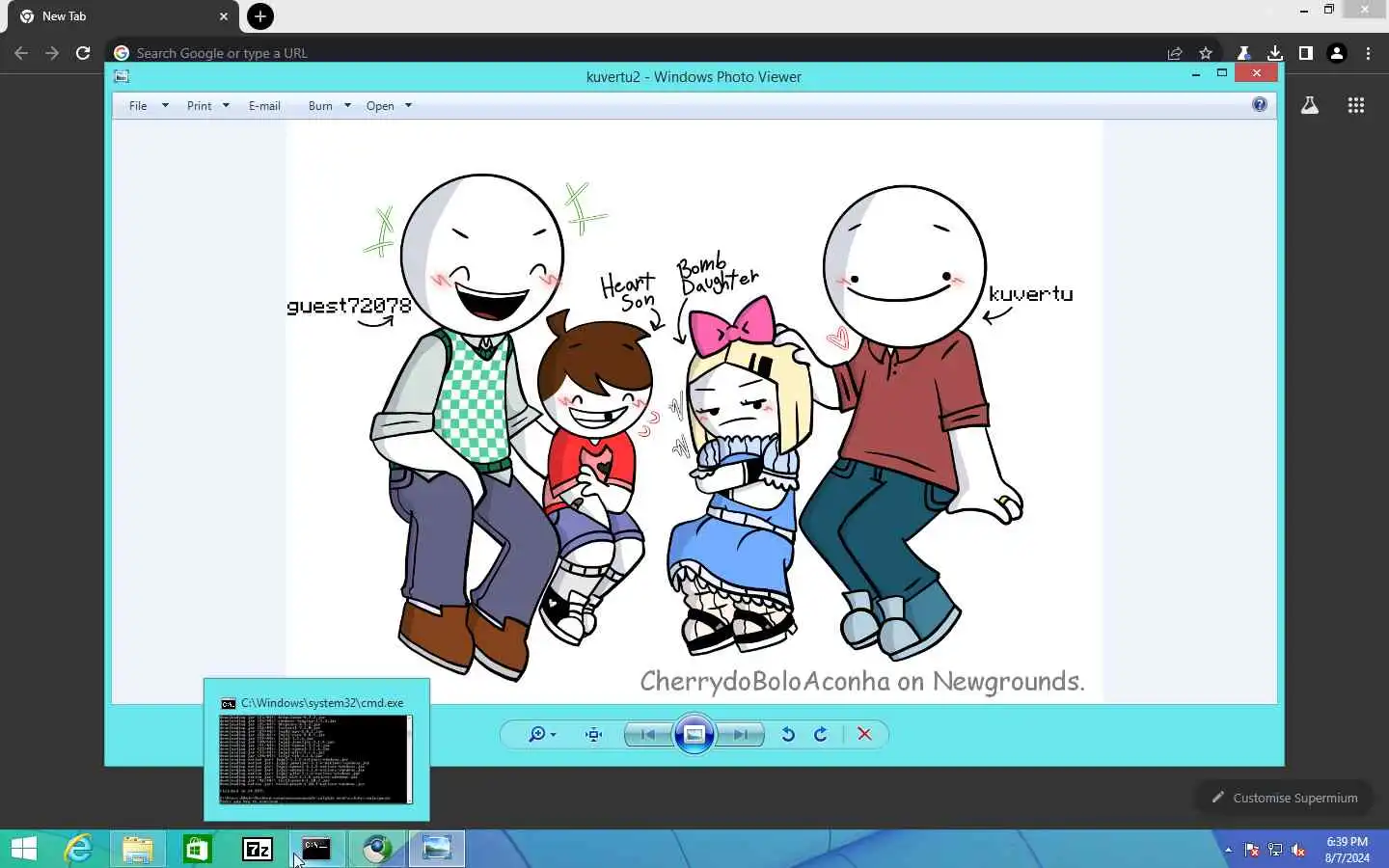Bookmark the page with the star icon

pyautogui.click(x=1206, y=53)
